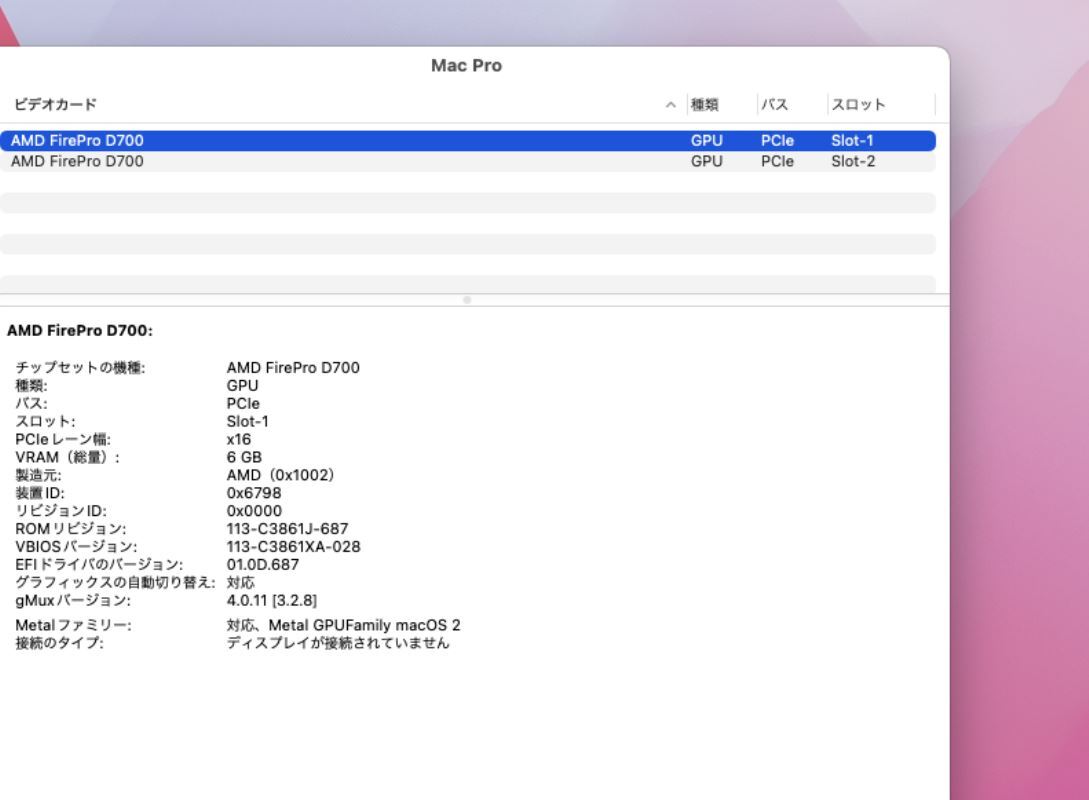The image size is (1089, 800).
Task: Select the AMD FirePro D700 Slot-1 row
Action: 467,140
